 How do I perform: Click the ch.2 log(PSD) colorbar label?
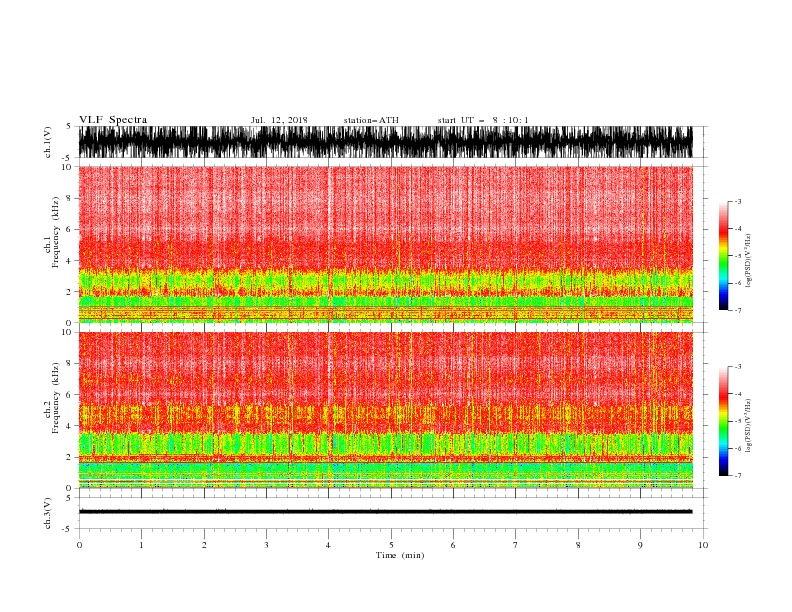pyautogui.click(x=748, y=425)
